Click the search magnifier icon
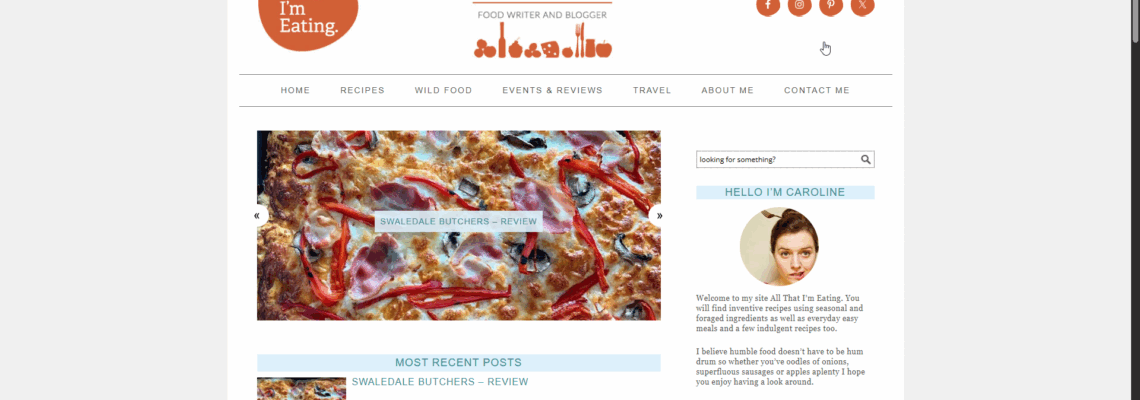Viewport: 1140px width, 400px height. [x=866, y=159]
